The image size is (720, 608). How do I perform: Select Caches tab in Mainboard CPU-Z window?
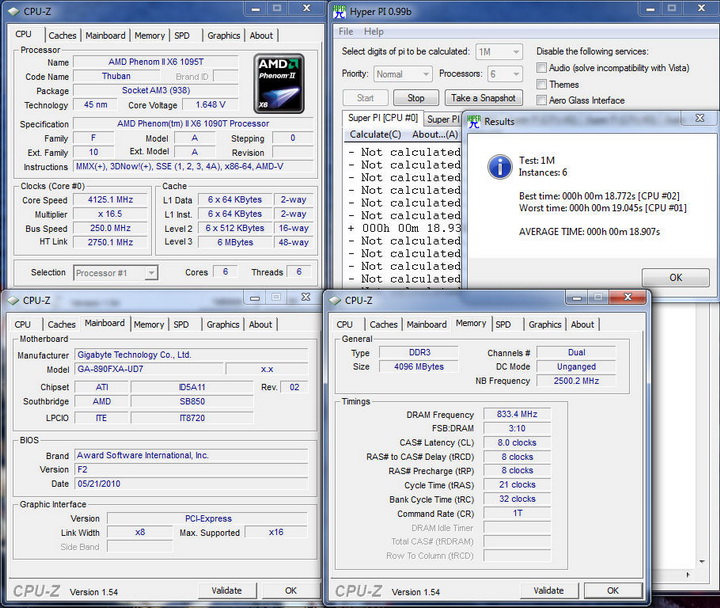pos(62,324)
